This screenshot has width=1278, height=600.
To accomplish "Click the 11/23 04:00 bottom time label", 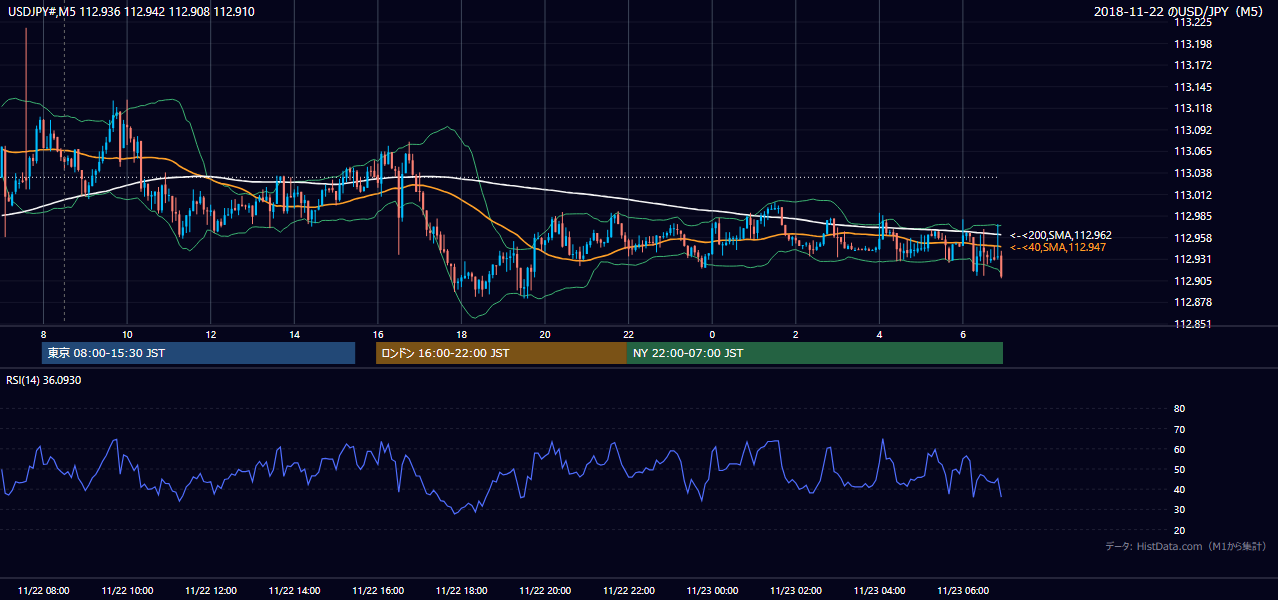I will tap(879, 591).
